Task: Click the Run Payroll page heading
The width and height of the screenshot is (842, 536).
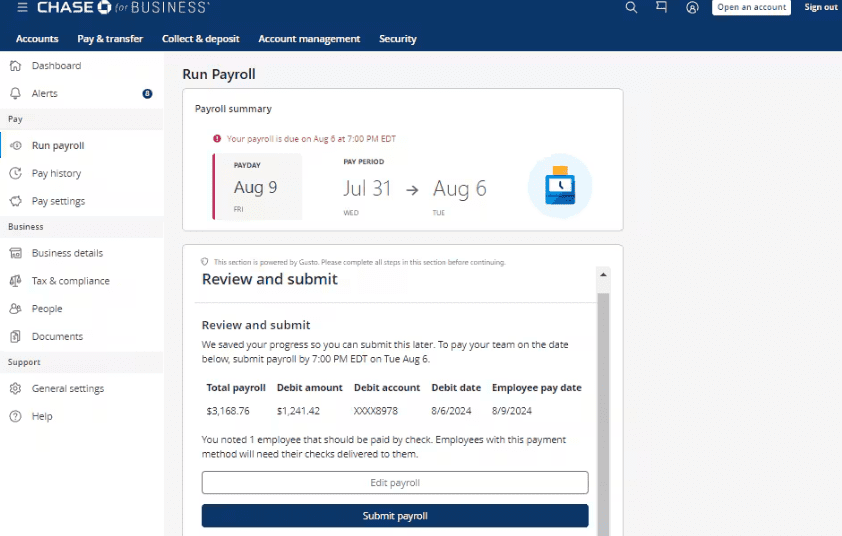Action: click(x=219, y=74)
